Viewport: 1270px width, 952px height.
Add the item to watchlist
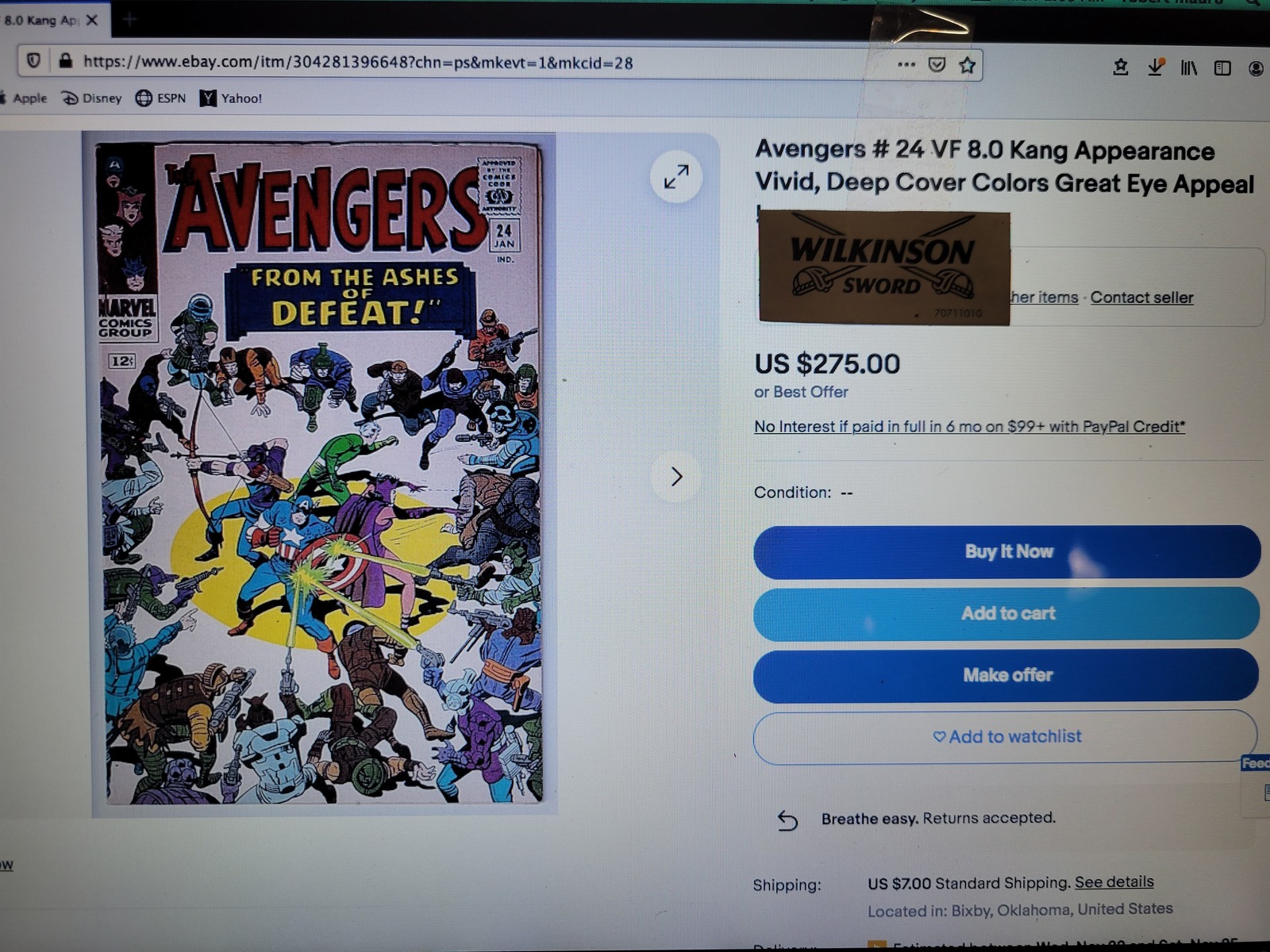pyautogui.click(x=1006, y=737)
